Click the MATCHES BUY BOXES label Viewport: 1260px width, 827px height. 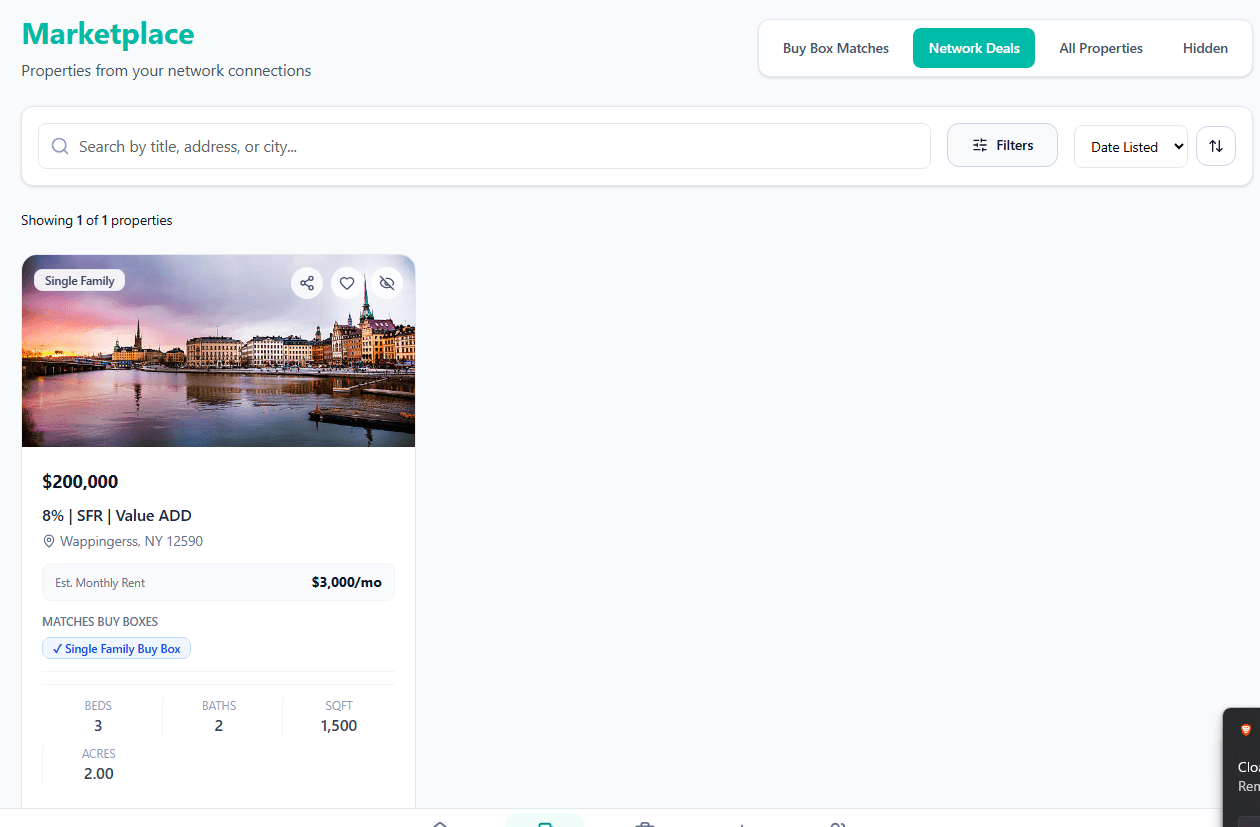(100, 622)
